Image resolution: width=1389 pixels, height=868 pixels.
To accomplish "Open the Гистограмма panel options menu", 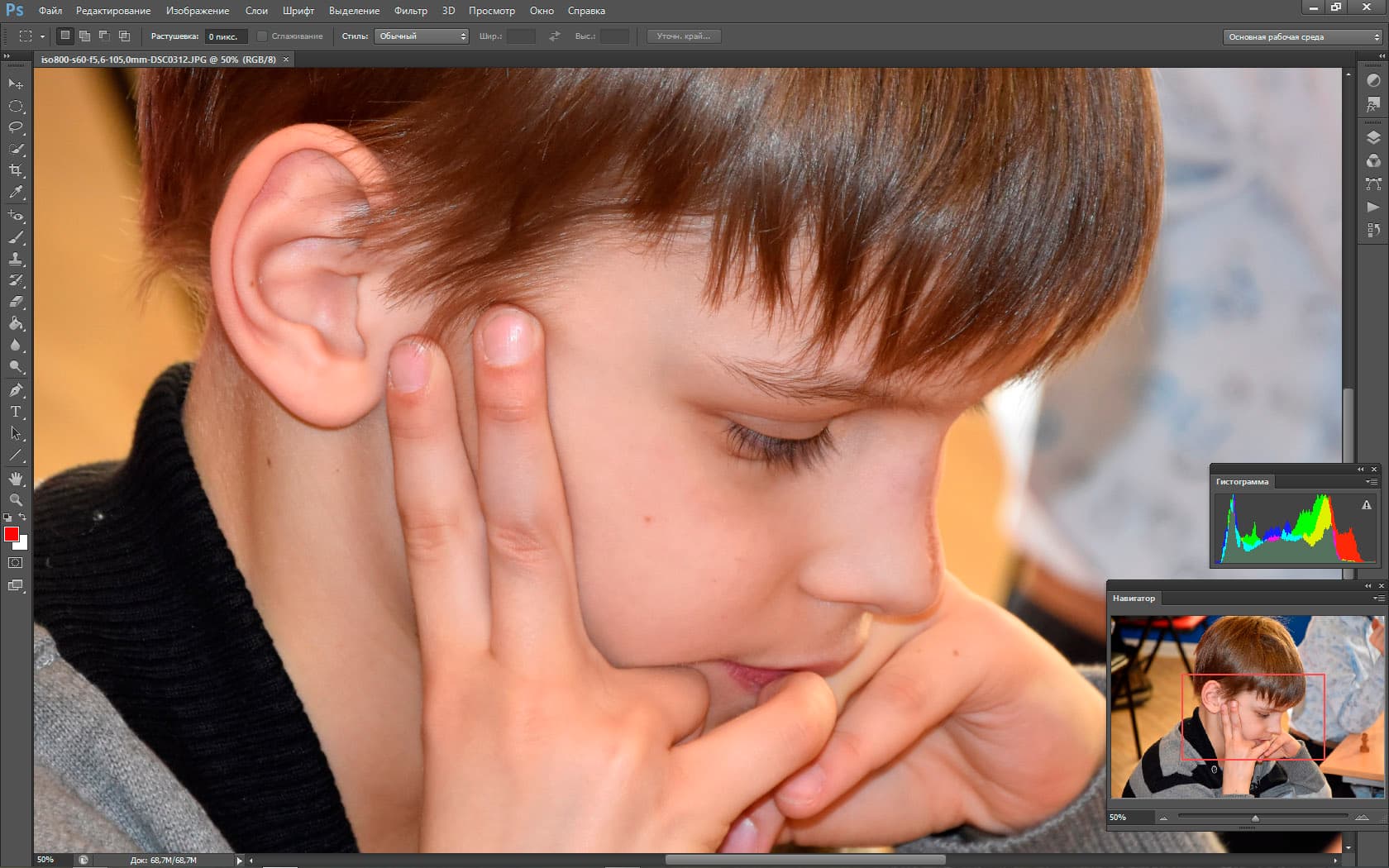I will click(1372, 482).
